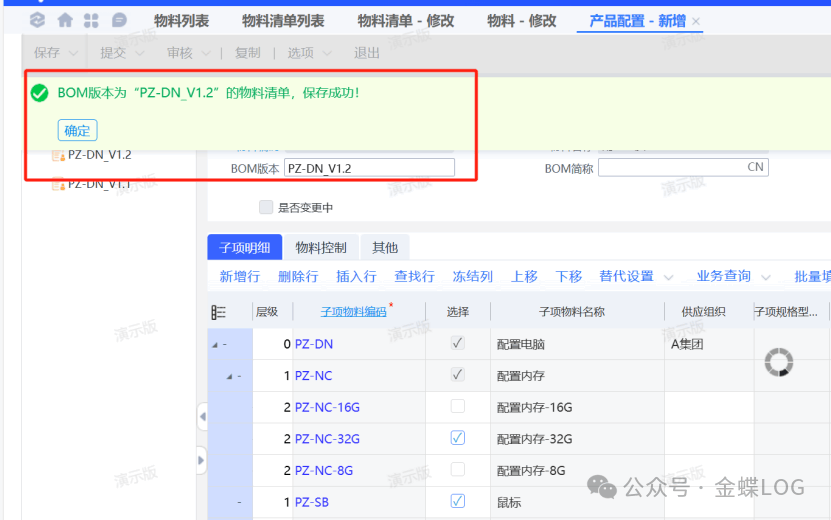Click the row settings icon in table header

(219, 312)
